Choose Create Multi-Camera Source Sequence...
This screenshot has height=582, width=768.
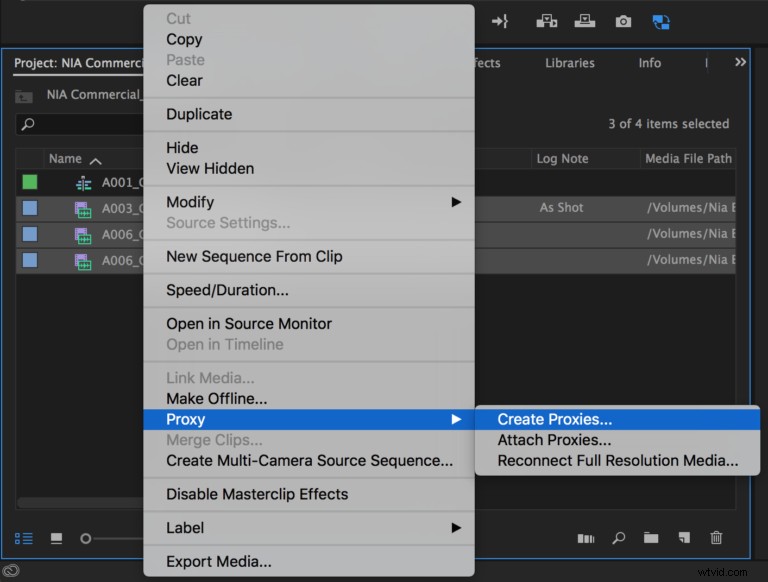(309, 461)
